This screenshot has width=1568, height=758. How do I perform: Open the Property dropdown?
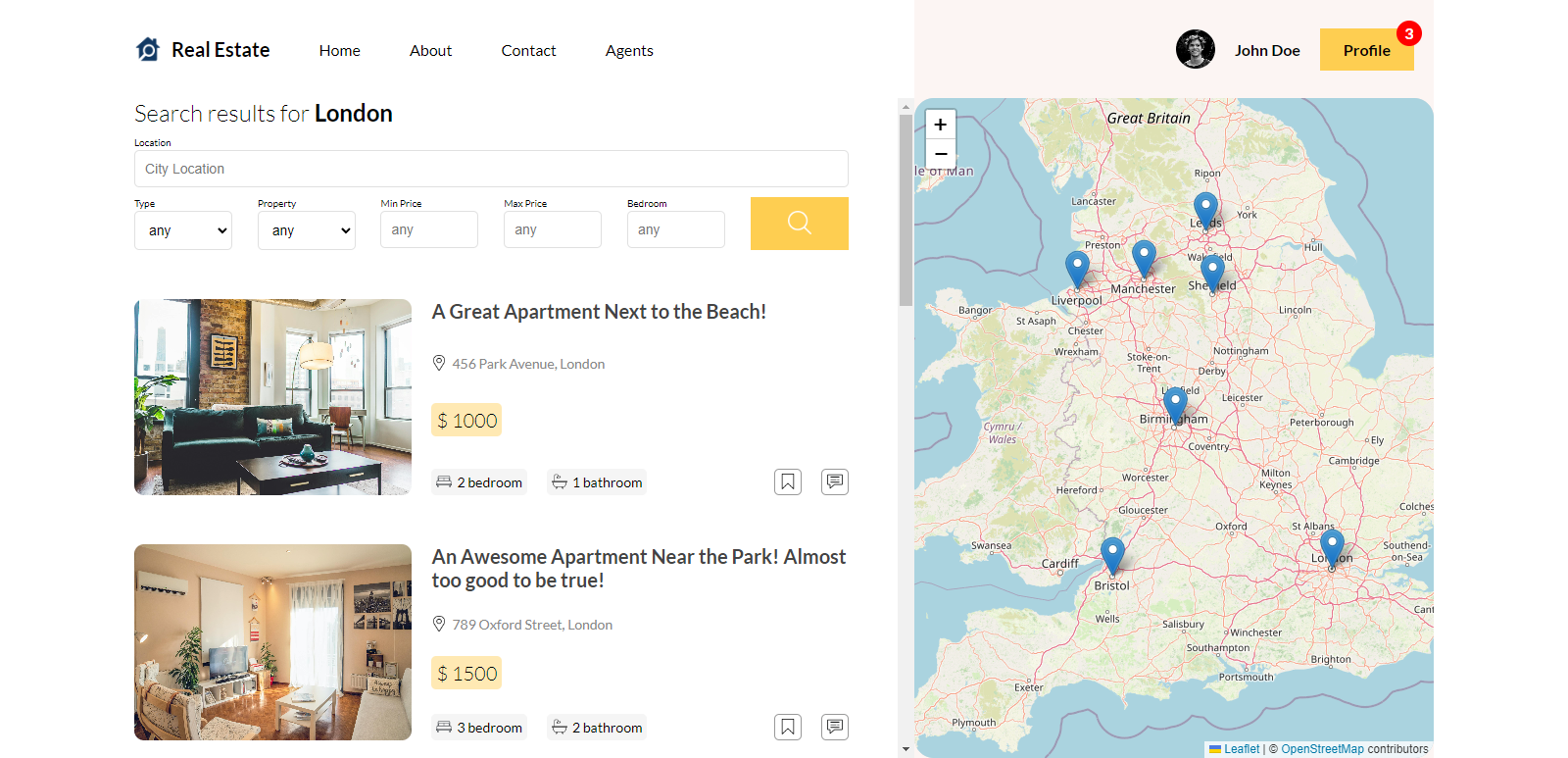(x=307, y=230)
